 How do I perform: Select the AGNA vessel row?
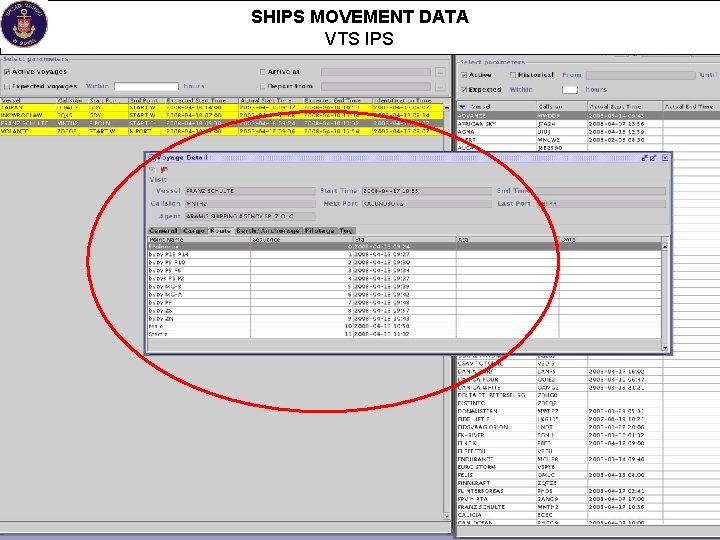pyautogui.click(x=588, y=132)
